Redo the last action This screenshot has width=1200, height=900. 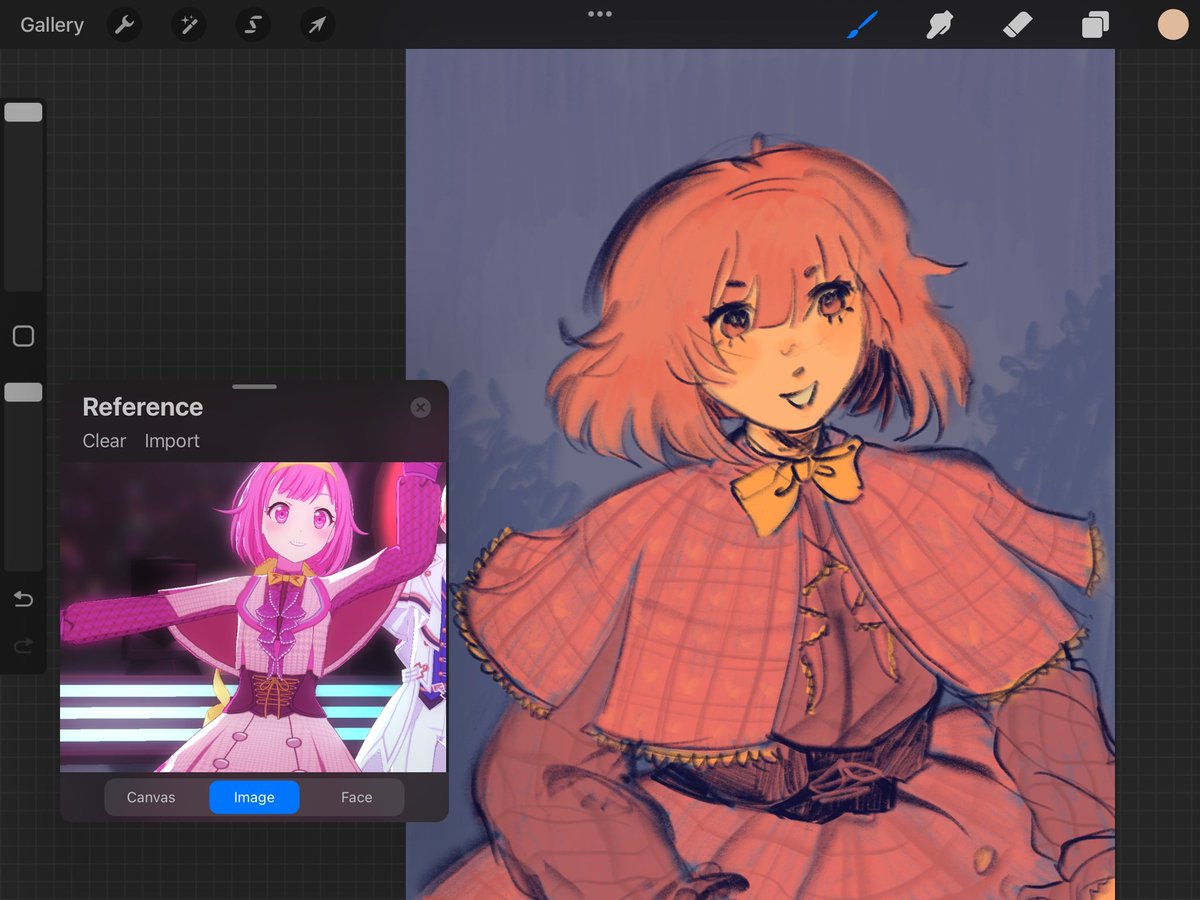pyautogui.click(x=23, y=646)
